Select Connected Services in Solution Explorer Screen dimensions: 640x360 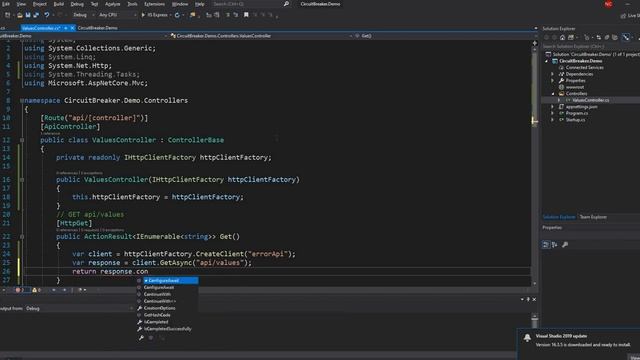[x=584, y=68]
